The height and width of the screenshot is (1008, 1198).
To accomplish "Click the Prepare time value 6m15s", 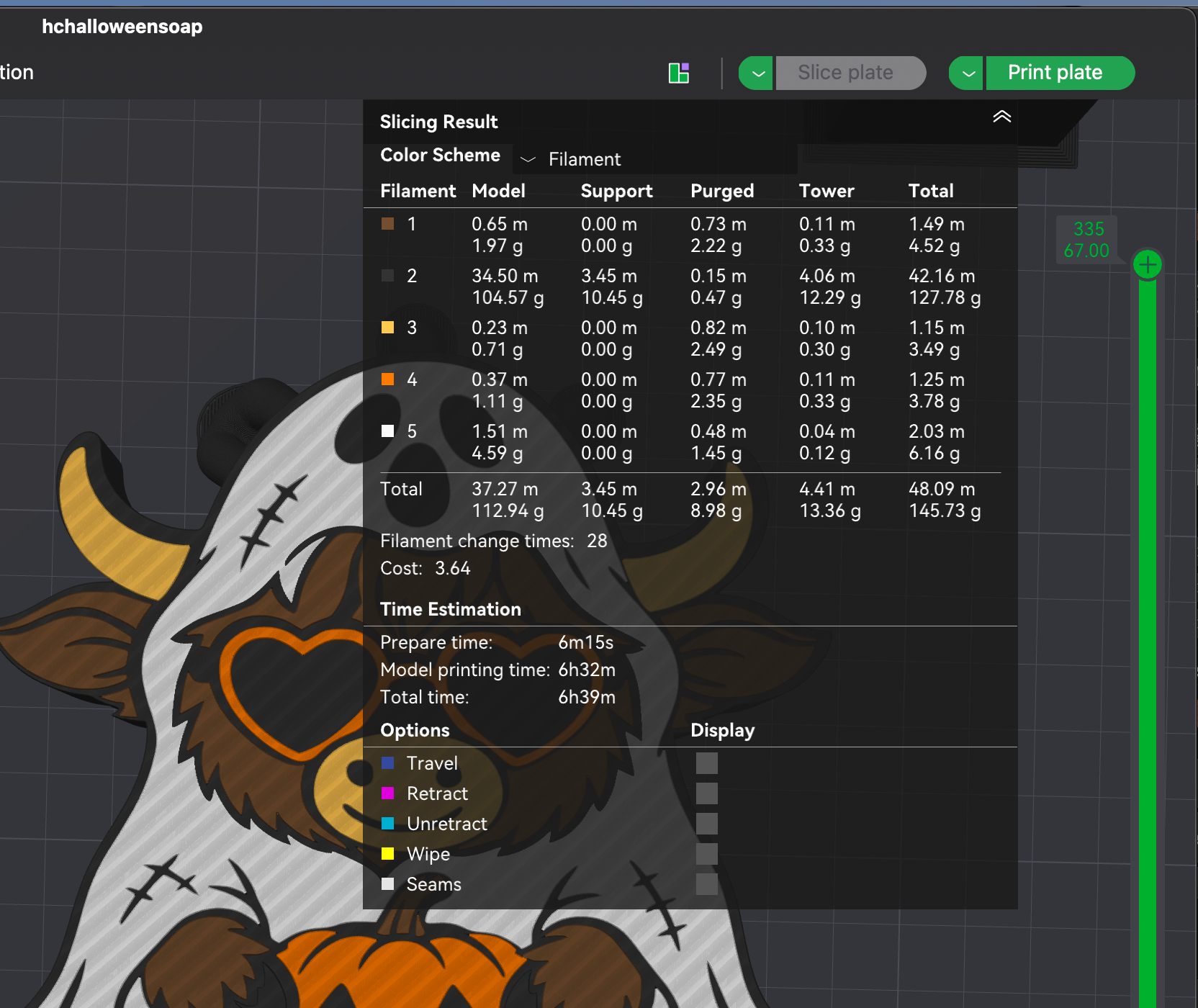I will (x=586, y=642).
